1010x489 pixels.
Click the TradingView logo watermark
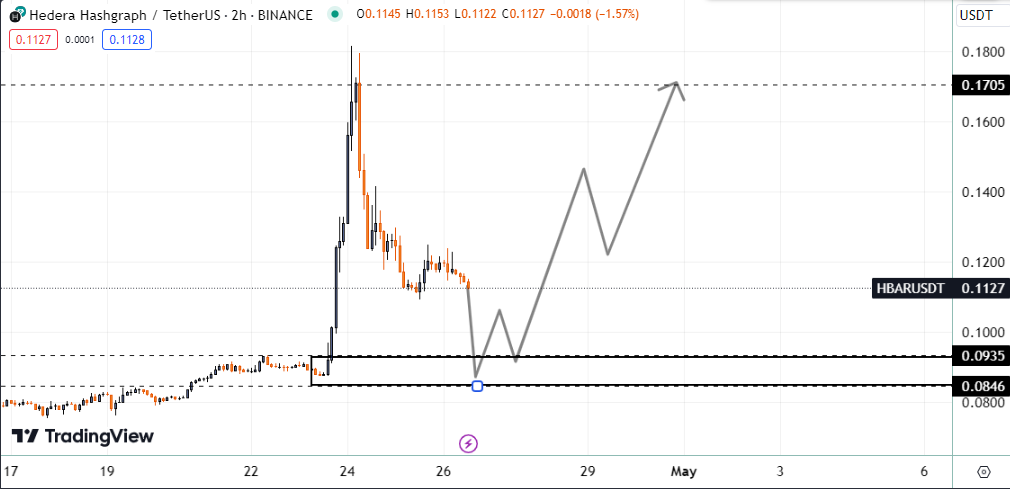click(x=83, y=436)
